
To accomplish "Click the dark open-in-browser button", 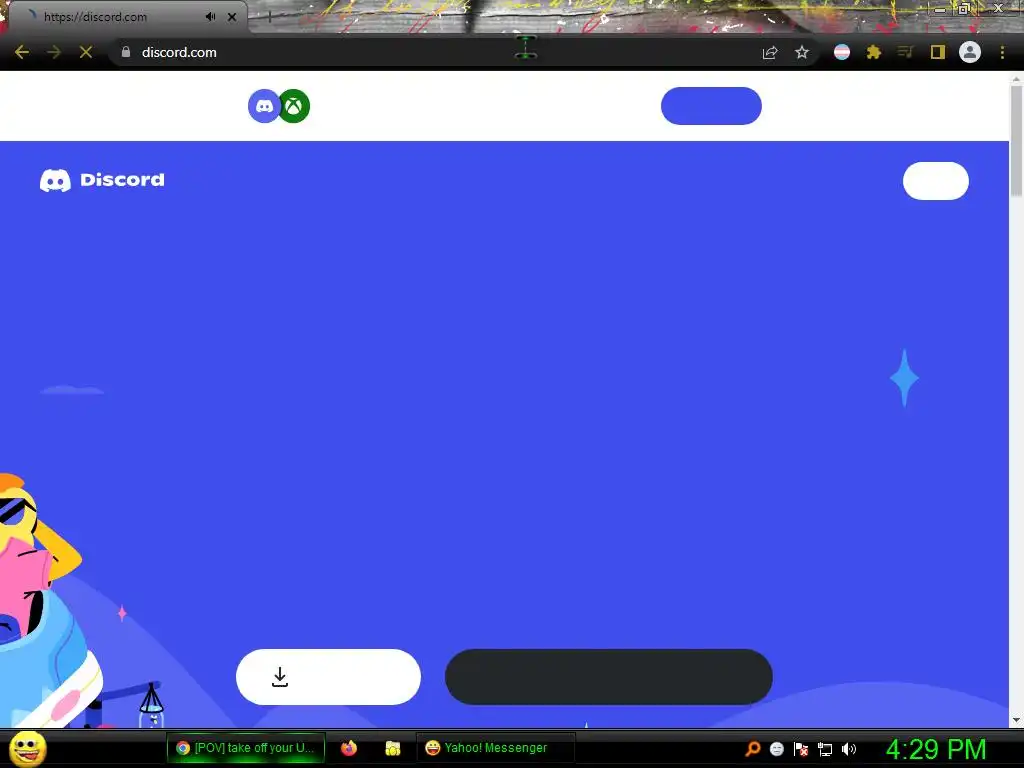I will pos(609,677).
